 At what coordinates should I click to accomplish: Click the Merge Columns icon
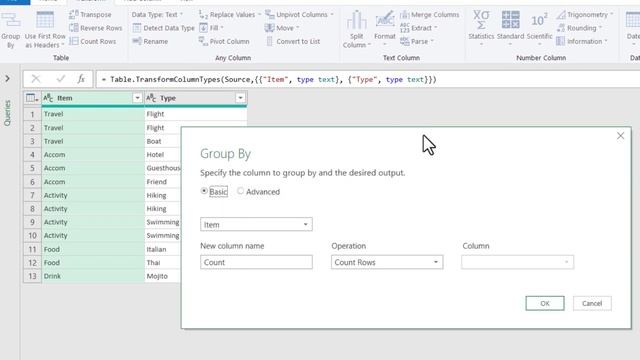(x=404, y=15)
